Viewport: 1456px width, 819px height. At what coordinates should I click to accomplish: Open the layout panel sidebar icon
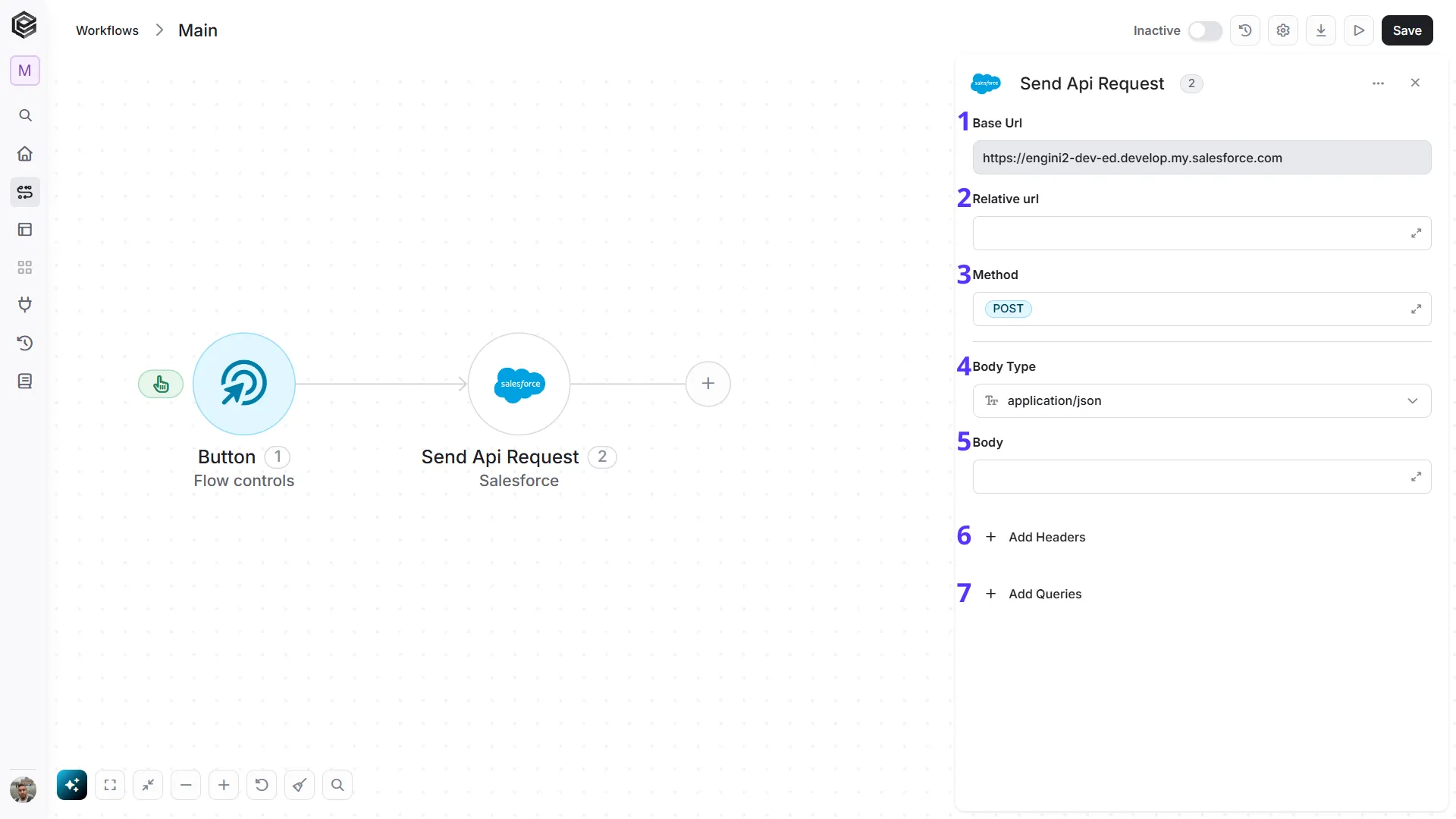(x=25, y=230)
